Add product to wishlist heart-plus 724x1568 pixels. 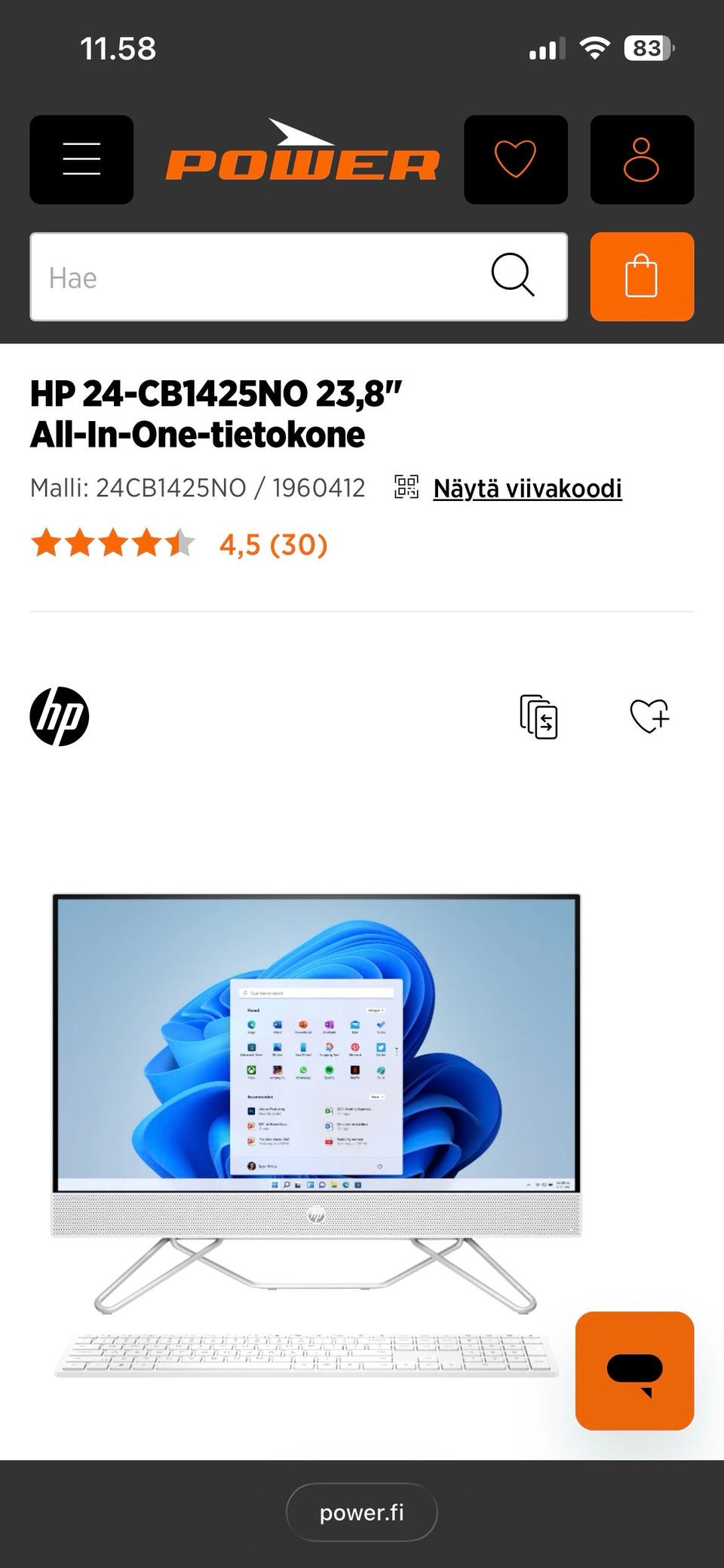click(649, 716)
